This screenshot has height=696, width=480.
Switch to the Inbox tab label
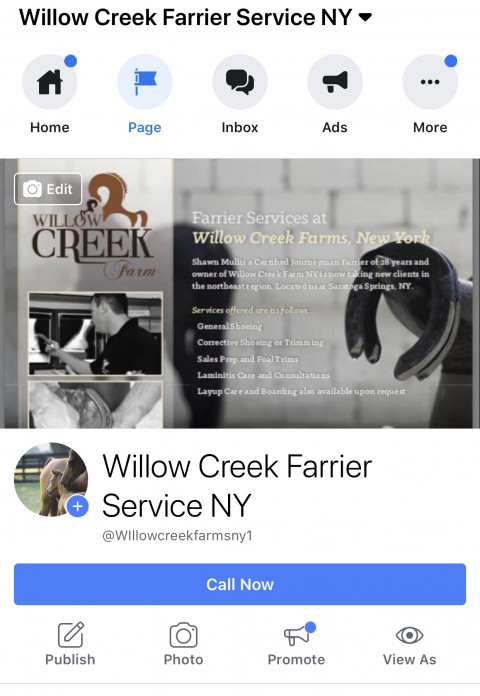[240, 127]
